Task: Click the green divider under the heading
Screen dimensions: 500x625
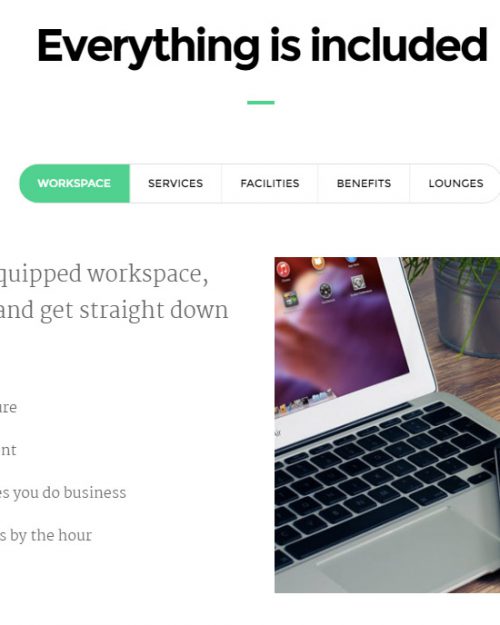Action: coord(261,102)
